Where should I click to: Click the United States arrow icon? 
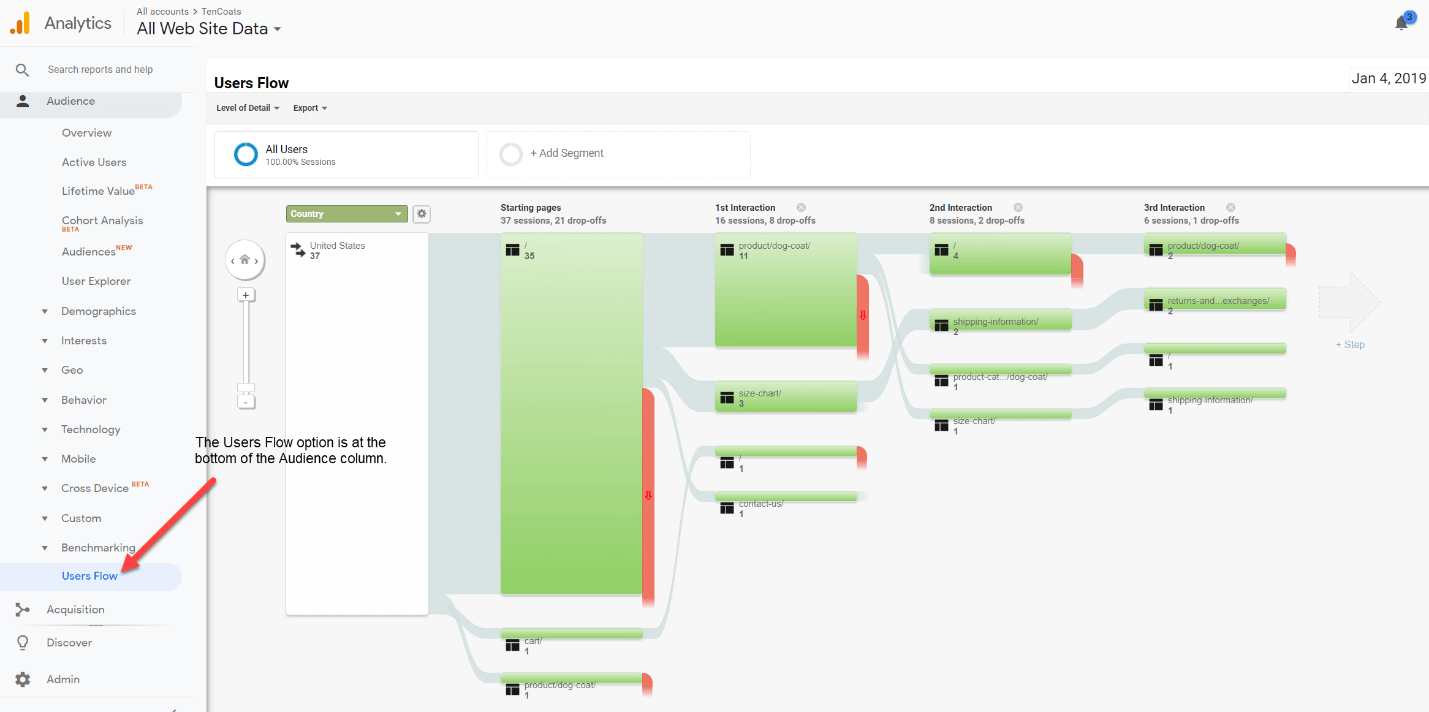[298, 251]
